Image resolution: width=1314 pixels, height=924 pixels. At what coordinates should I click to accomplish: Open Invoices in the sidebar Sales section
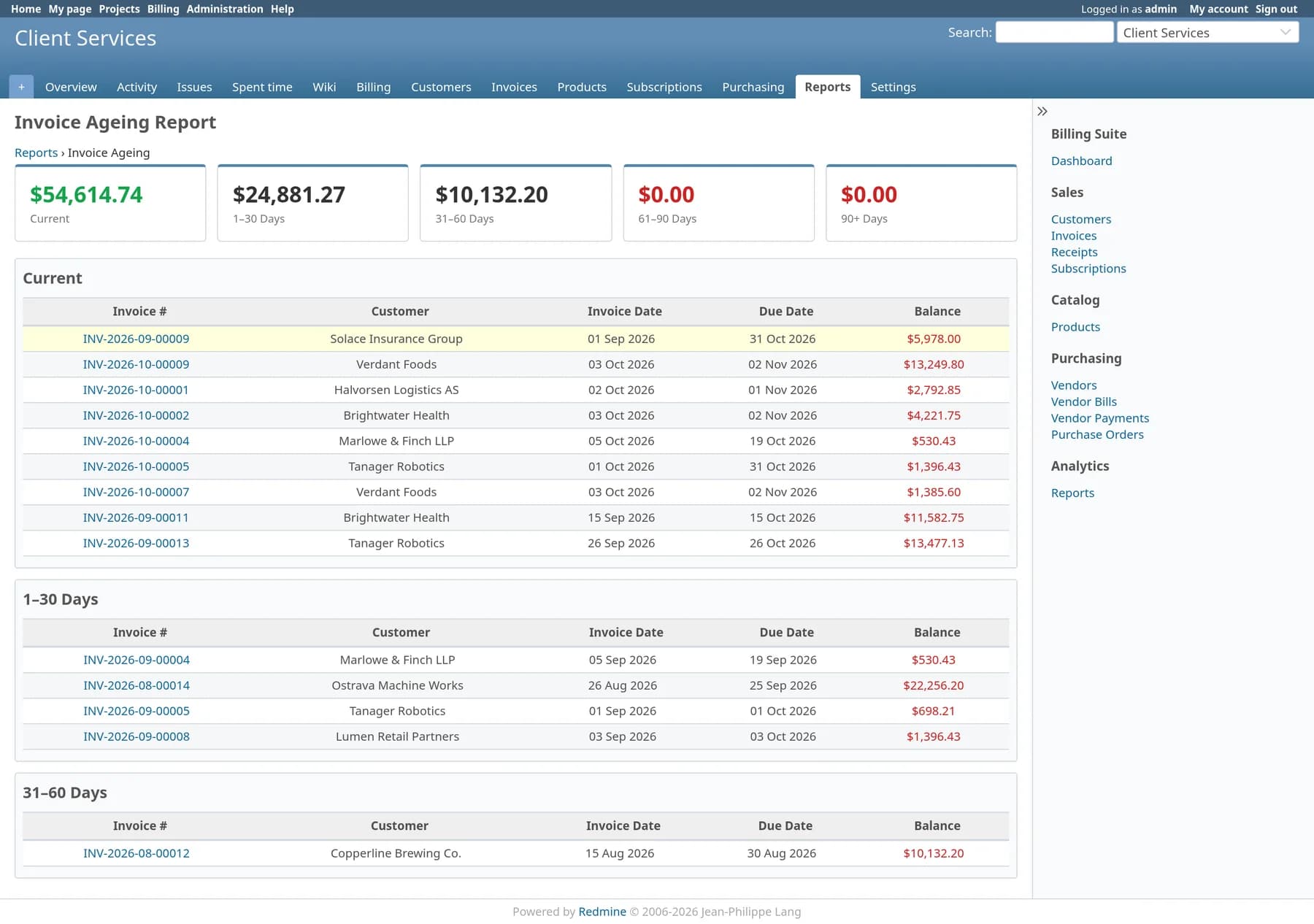coord(1073,236)
